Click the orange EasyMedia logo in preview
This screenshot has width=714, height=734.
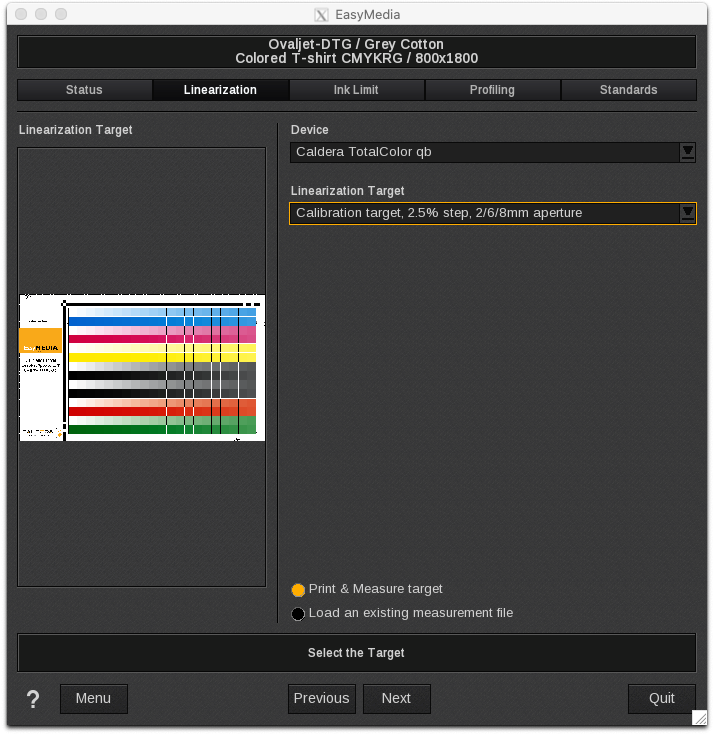[41, 341]
